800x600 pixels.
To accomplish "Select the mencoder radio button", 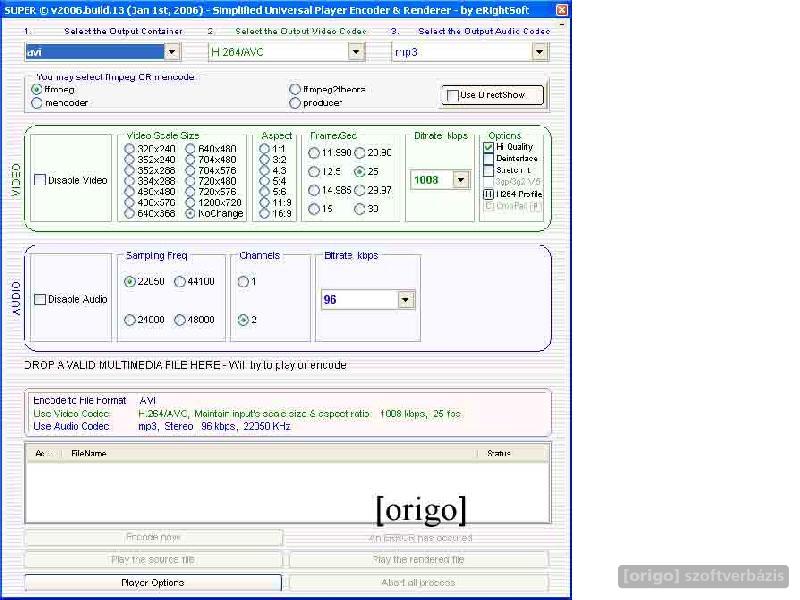I will [x=37, y=103].
